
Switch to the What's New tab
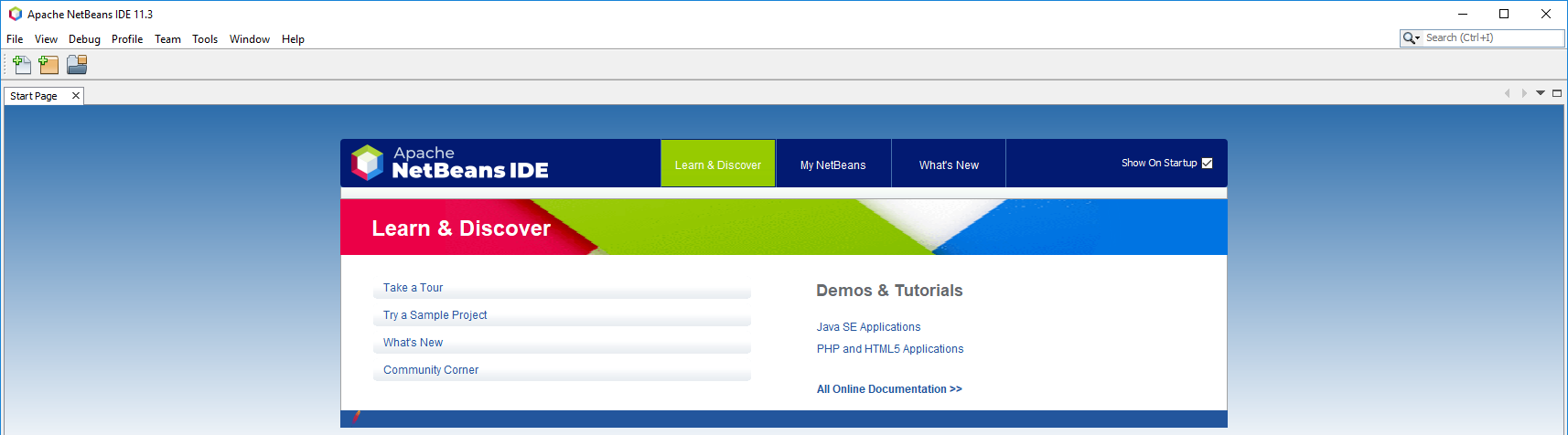(x=949, y=164)
